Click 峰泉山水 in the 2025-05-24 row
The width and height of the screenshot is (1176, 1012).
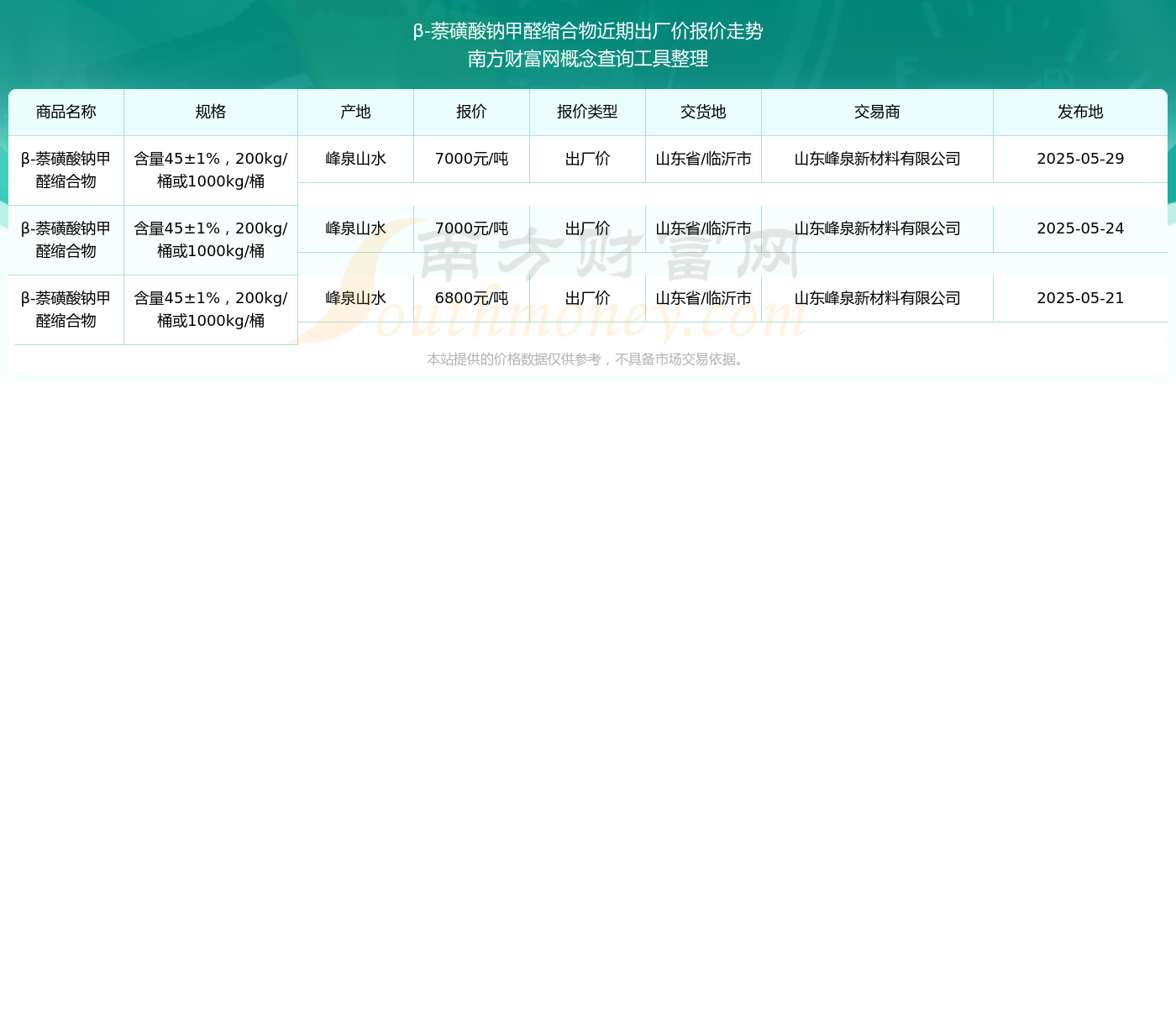pyautogui.click(x=356, y=228)
